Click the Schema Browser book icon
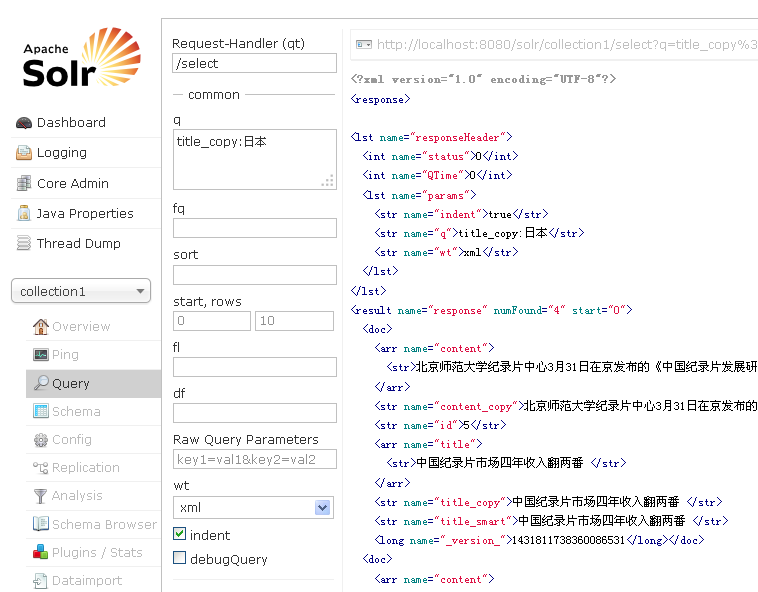The width and height of the screenshot is (758, 592). [x=41, y=524]
